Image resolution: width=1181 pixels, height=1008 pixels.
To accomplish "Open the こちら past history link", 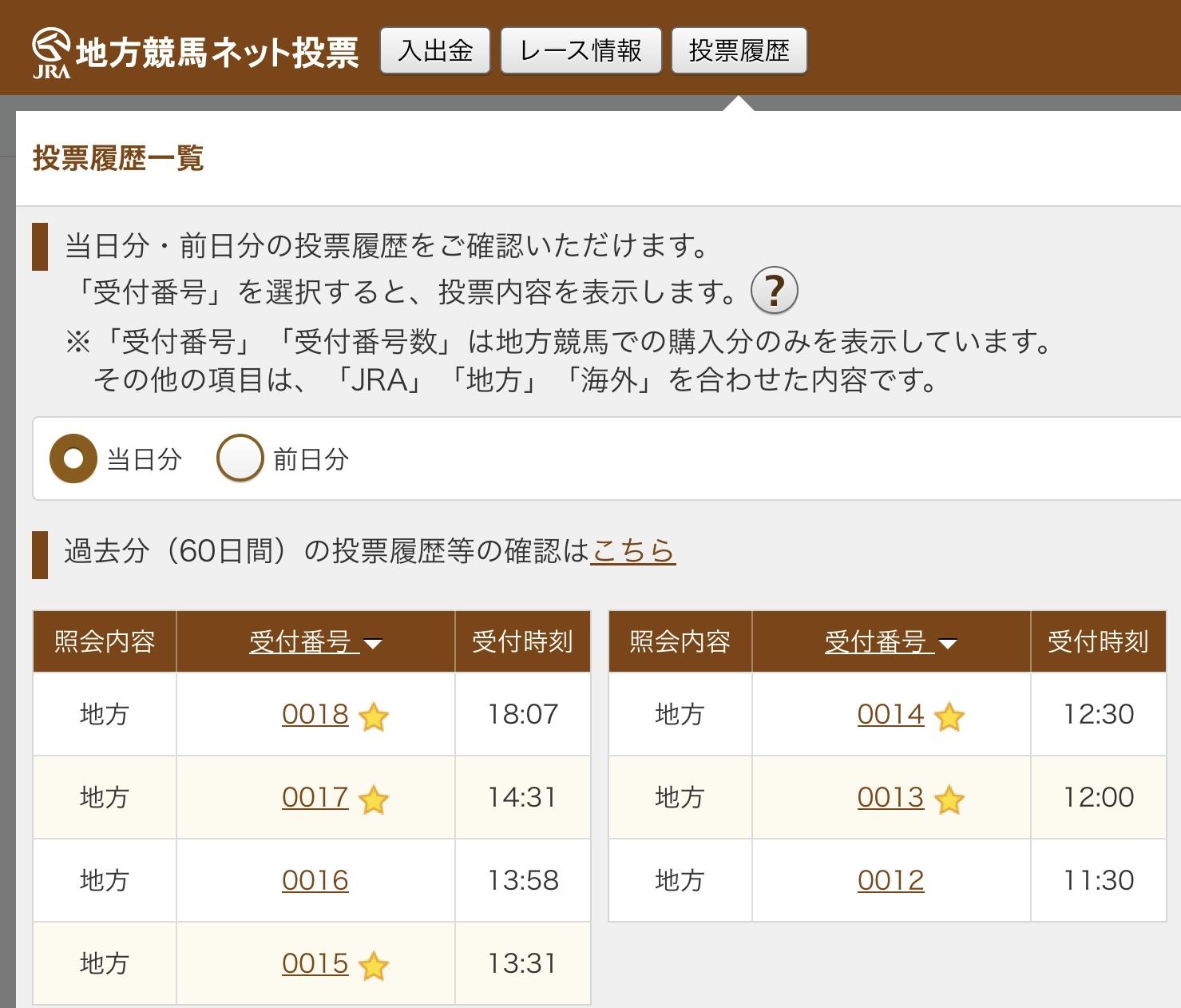I will 633,551.
